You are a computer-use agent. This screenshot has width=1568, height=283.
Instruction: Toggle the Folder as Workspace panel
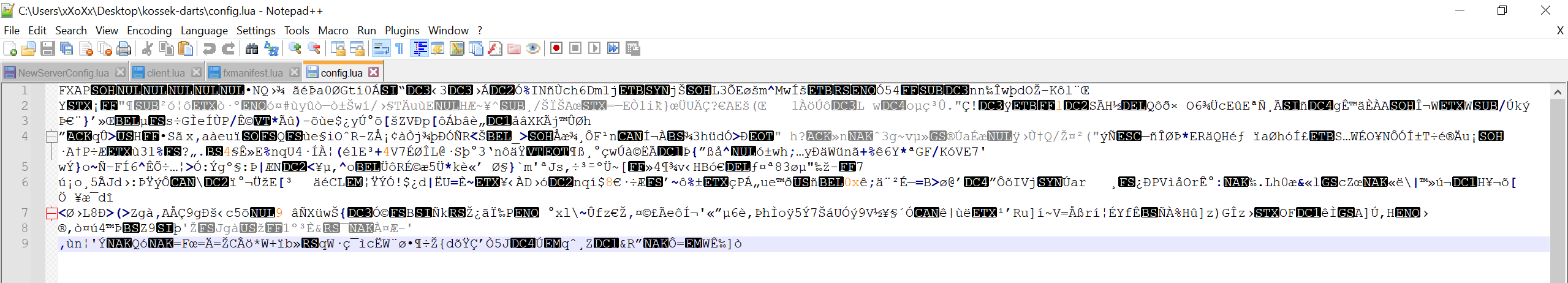pos(514,48)
